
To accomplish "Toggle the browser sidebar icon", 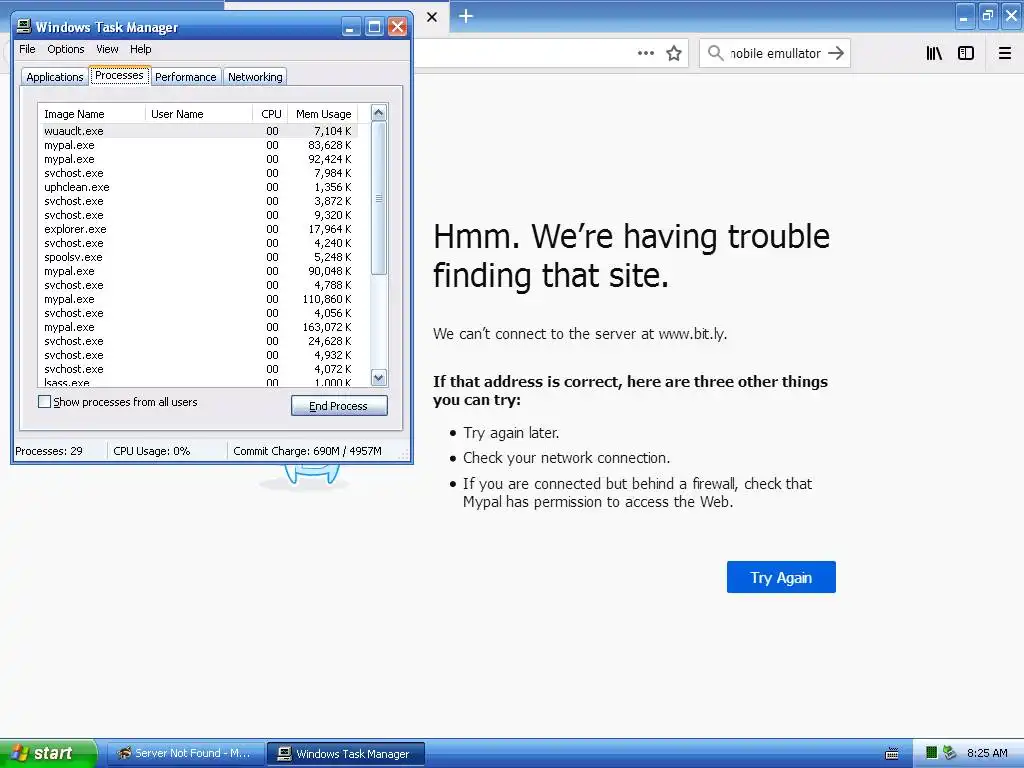I will coord(966,53).
